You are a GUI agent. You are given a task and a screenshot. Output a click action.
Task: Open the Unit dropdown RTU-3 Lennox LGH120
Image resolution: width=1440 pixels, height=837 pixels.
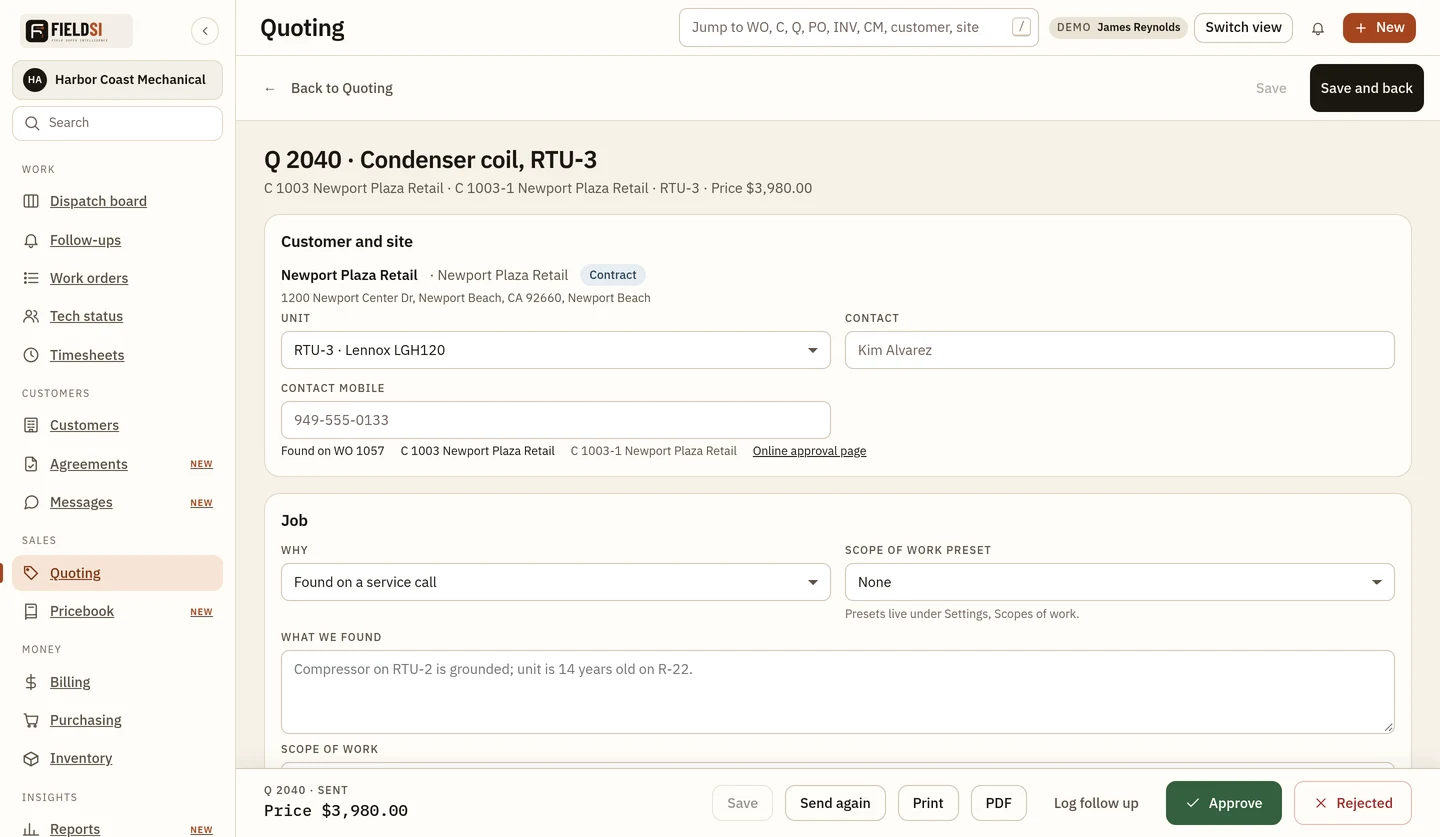click(x=556, y=350)
